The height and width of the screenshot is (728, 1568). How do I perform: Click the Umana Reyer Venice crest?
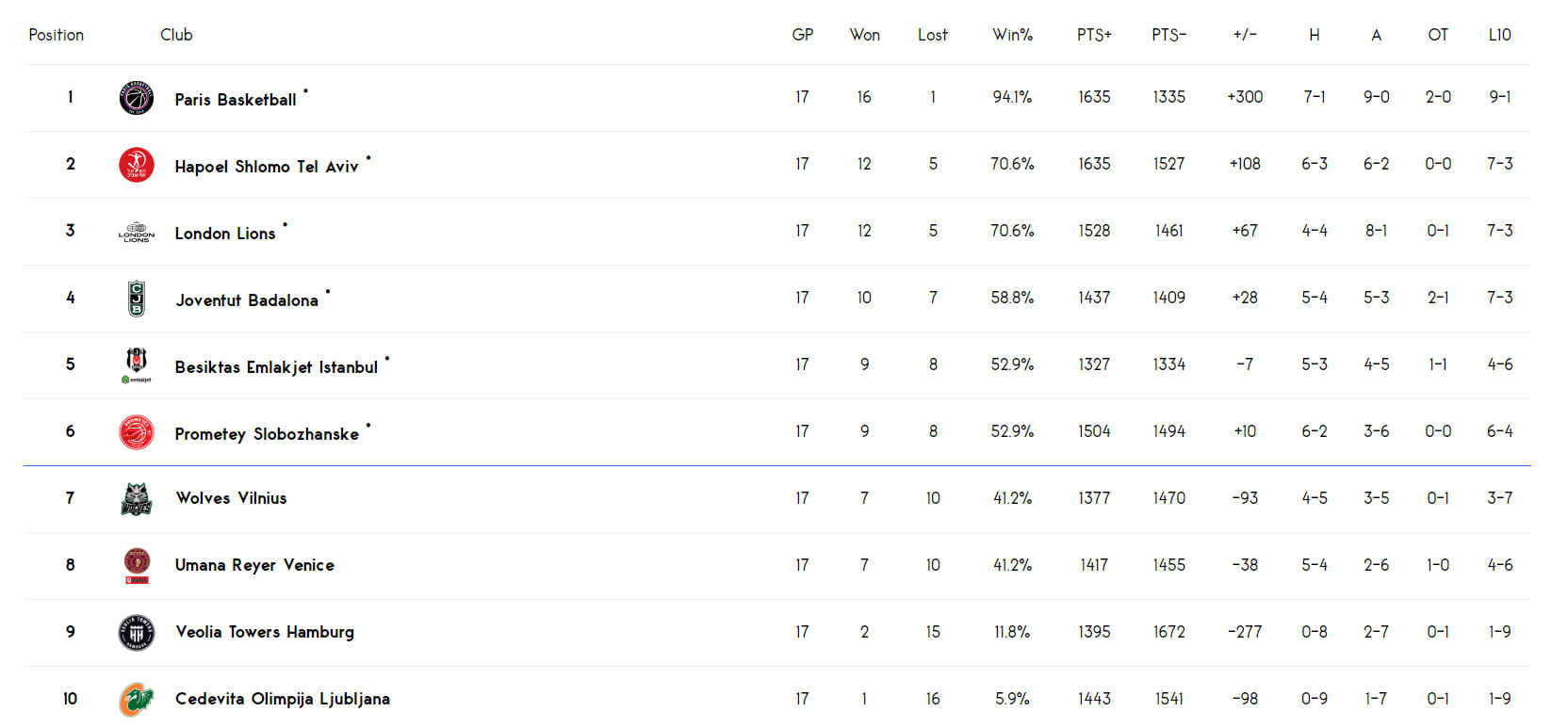click(137, 566)
